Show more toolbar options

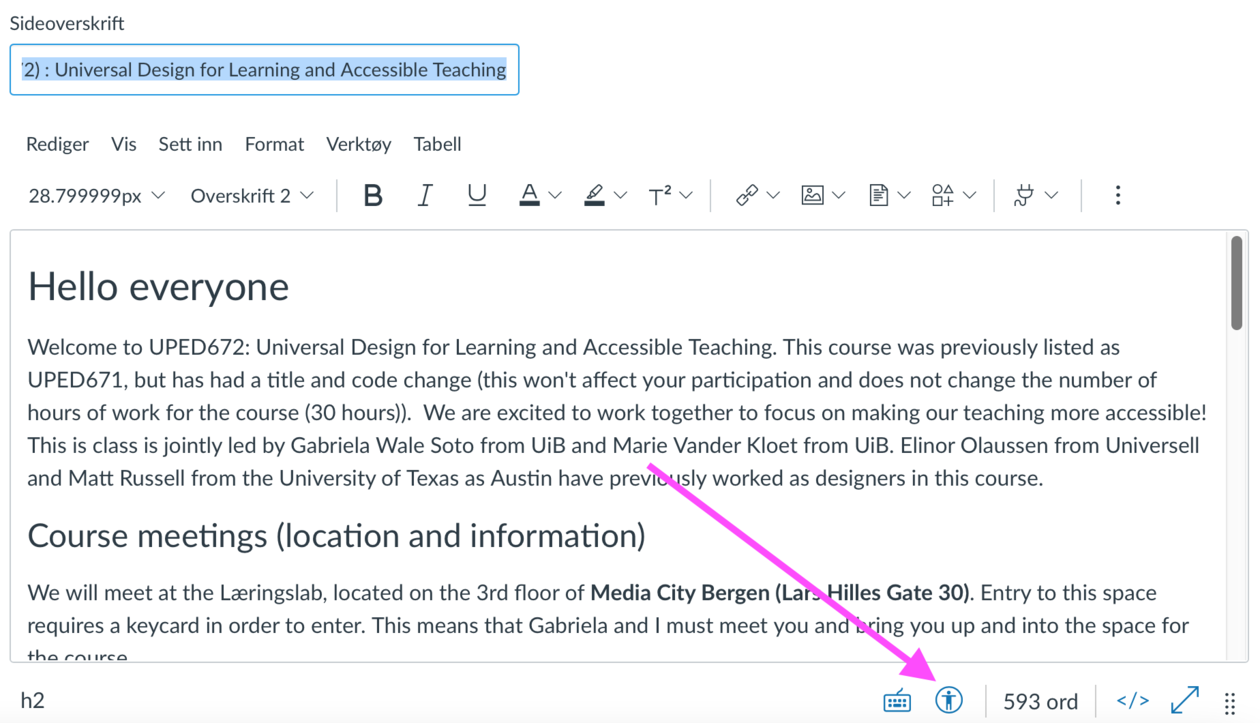pyautogui.click(x=1117, y=196)
